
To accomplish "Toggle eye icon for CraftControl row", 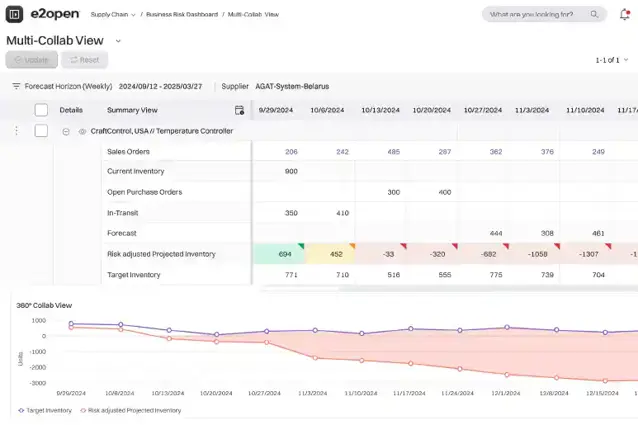I will click(82, 131).
